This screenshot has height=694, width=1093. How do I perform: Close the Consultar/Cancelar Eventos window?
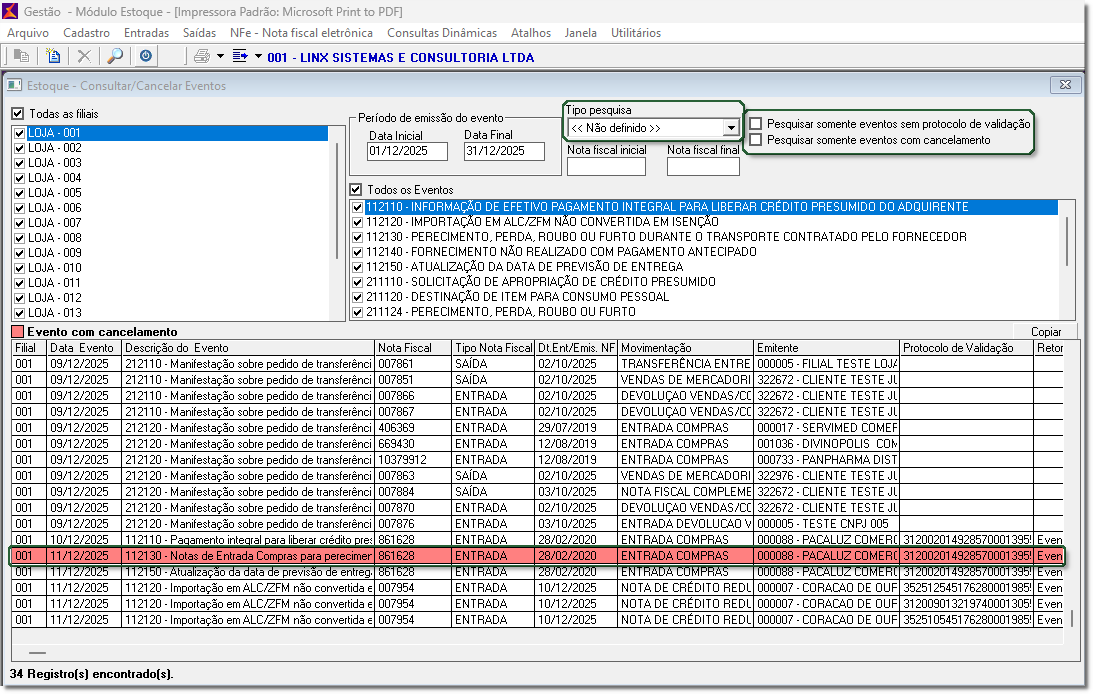pyautogui.click(x=1064, y=86)
